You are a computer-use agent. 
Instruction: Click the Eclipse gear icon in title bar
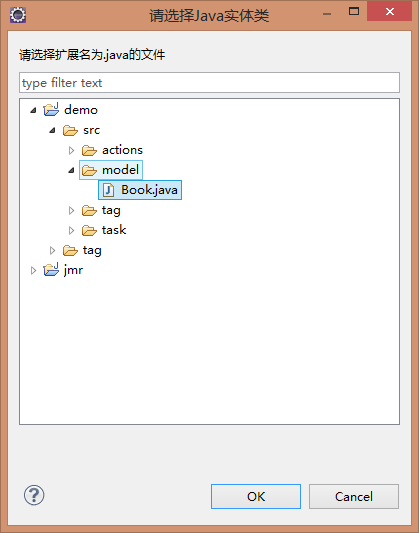click(x=18, y=15)
